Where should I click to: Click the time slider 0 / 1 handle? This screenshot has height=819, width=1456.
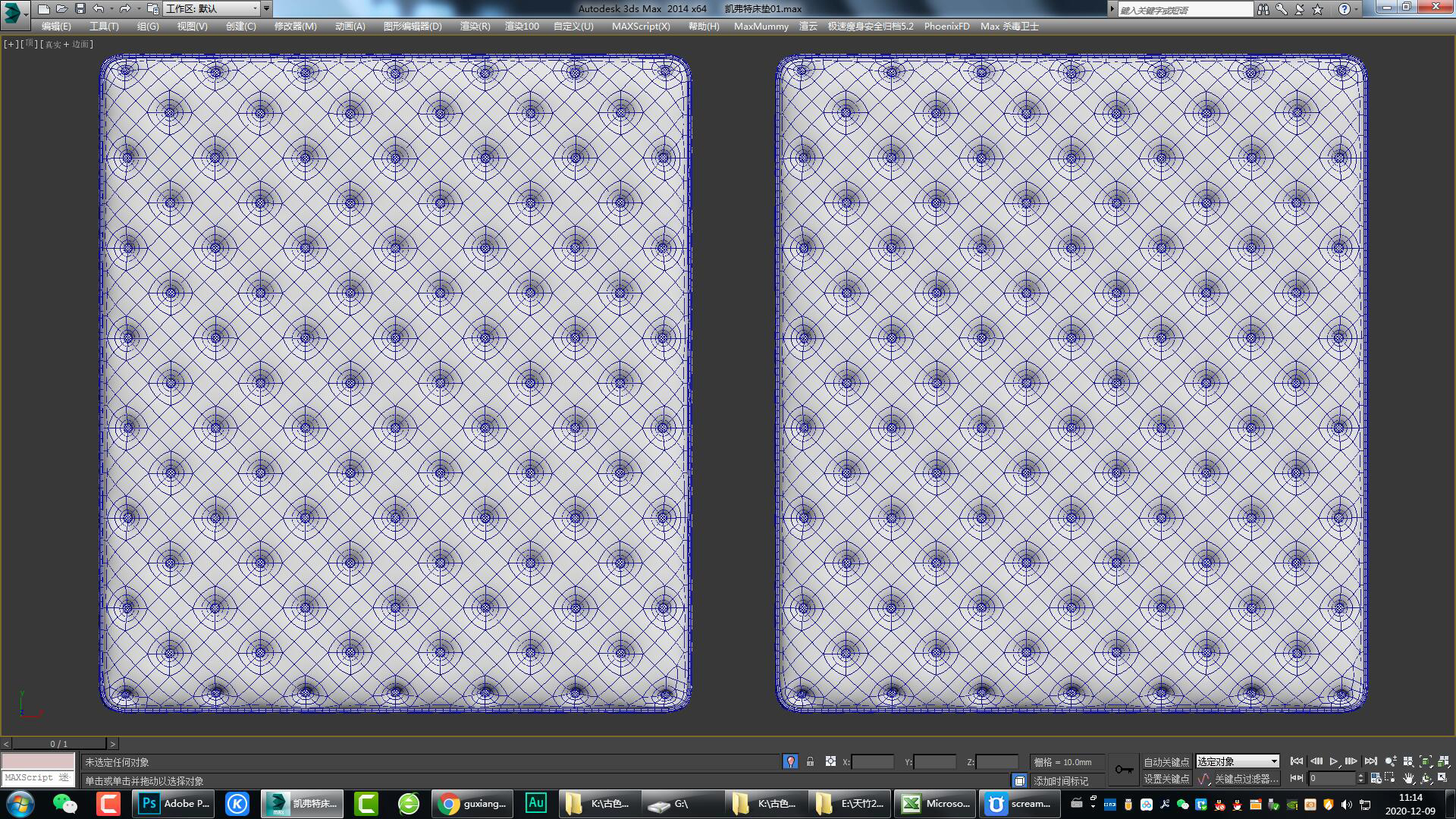point(59,744)
